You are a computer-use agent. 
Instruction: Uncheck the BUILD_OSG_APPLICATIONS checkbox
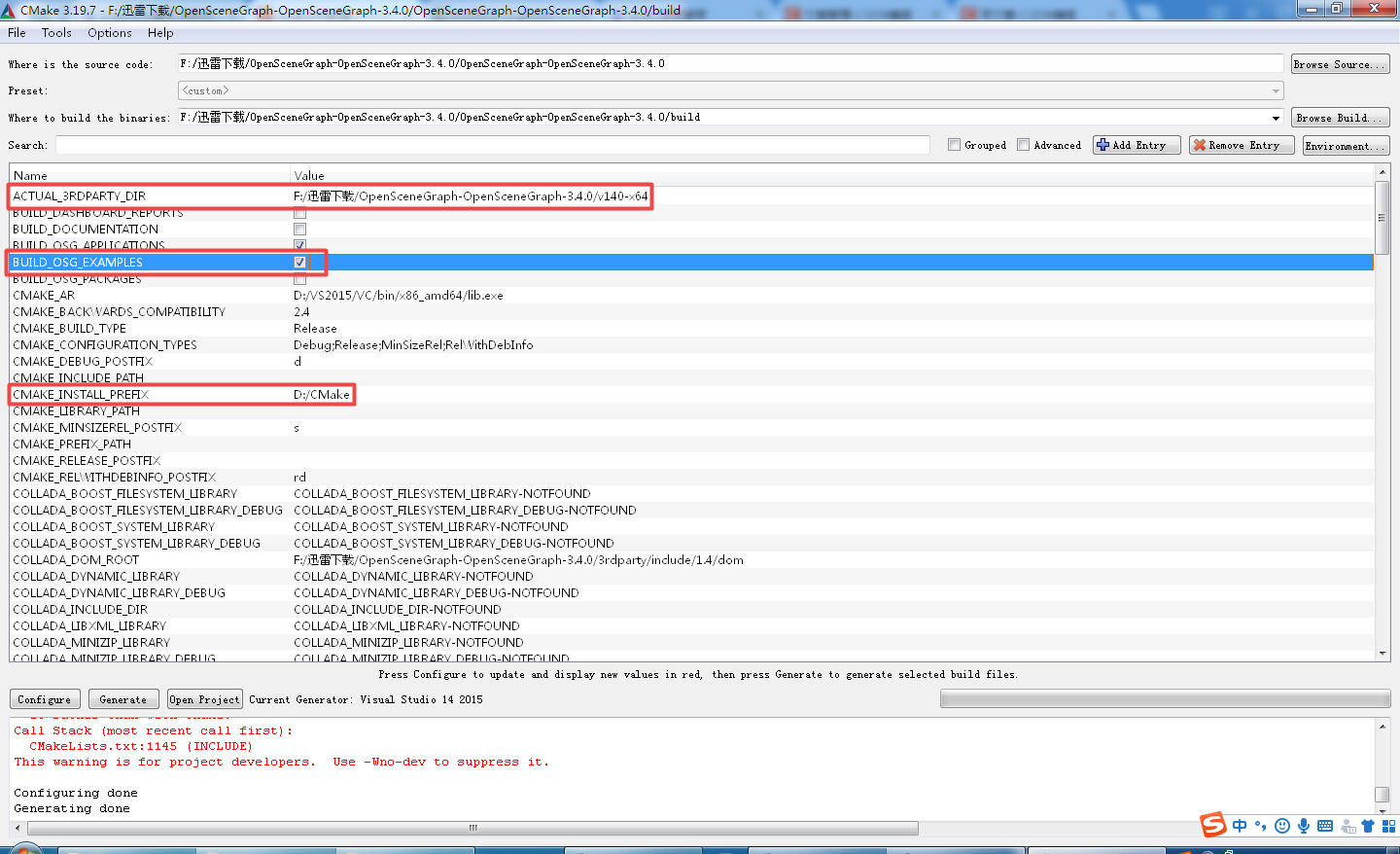299,245
